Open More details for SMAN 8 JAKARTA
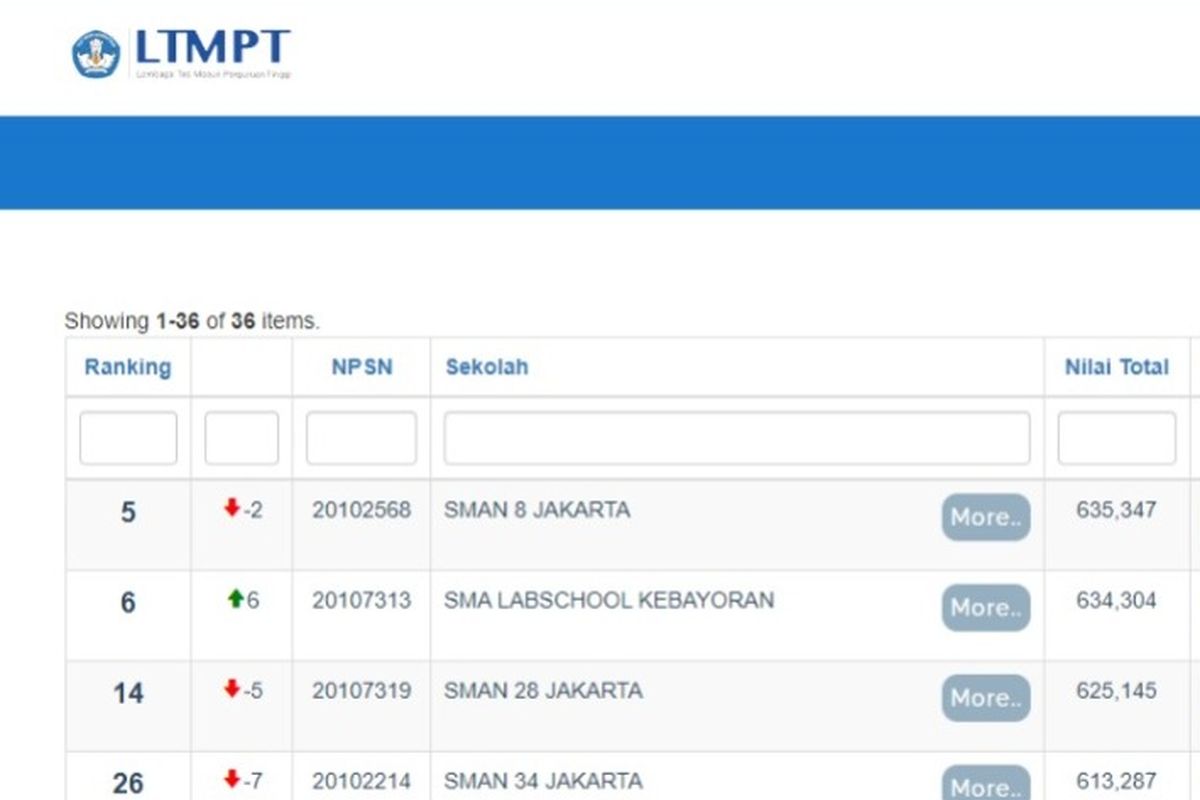 (x=985, y=517)
